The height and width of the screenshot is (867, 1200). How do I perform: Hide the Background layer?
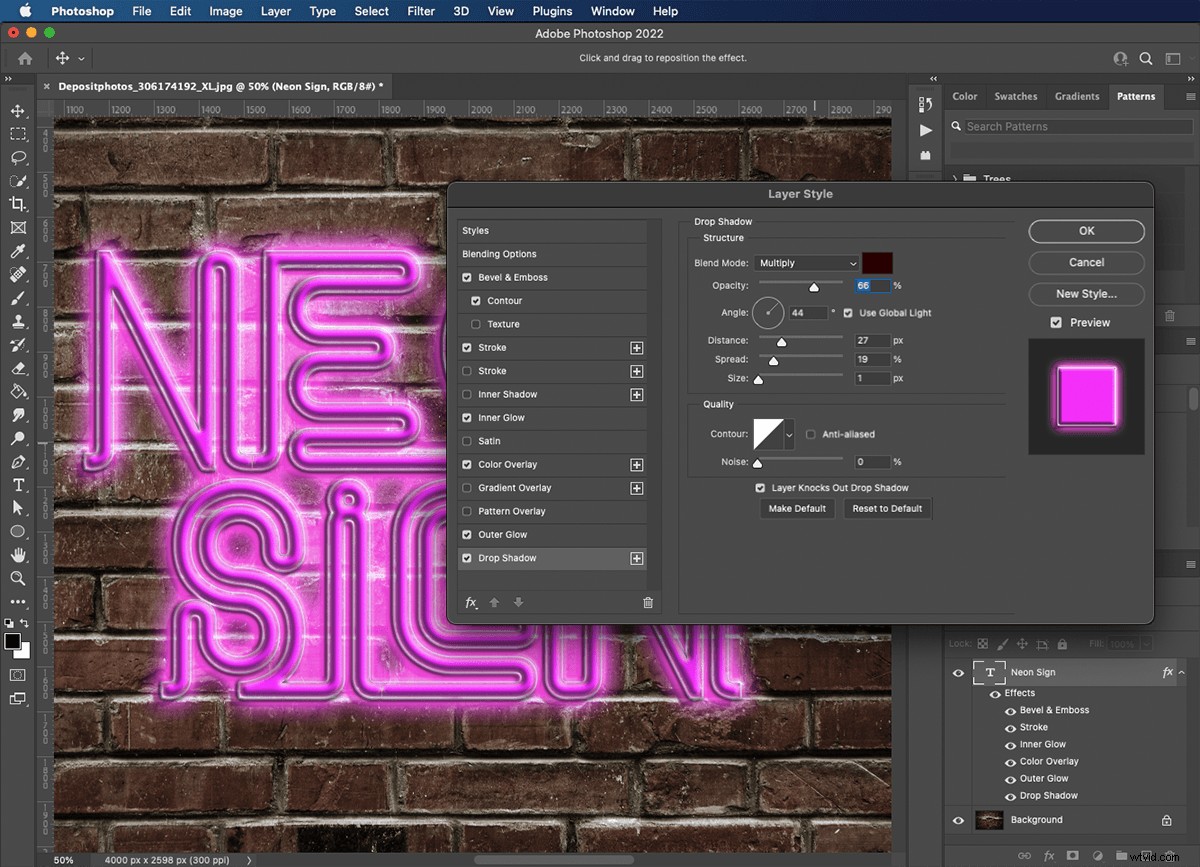pyautogui.click(x=958, y=819)
